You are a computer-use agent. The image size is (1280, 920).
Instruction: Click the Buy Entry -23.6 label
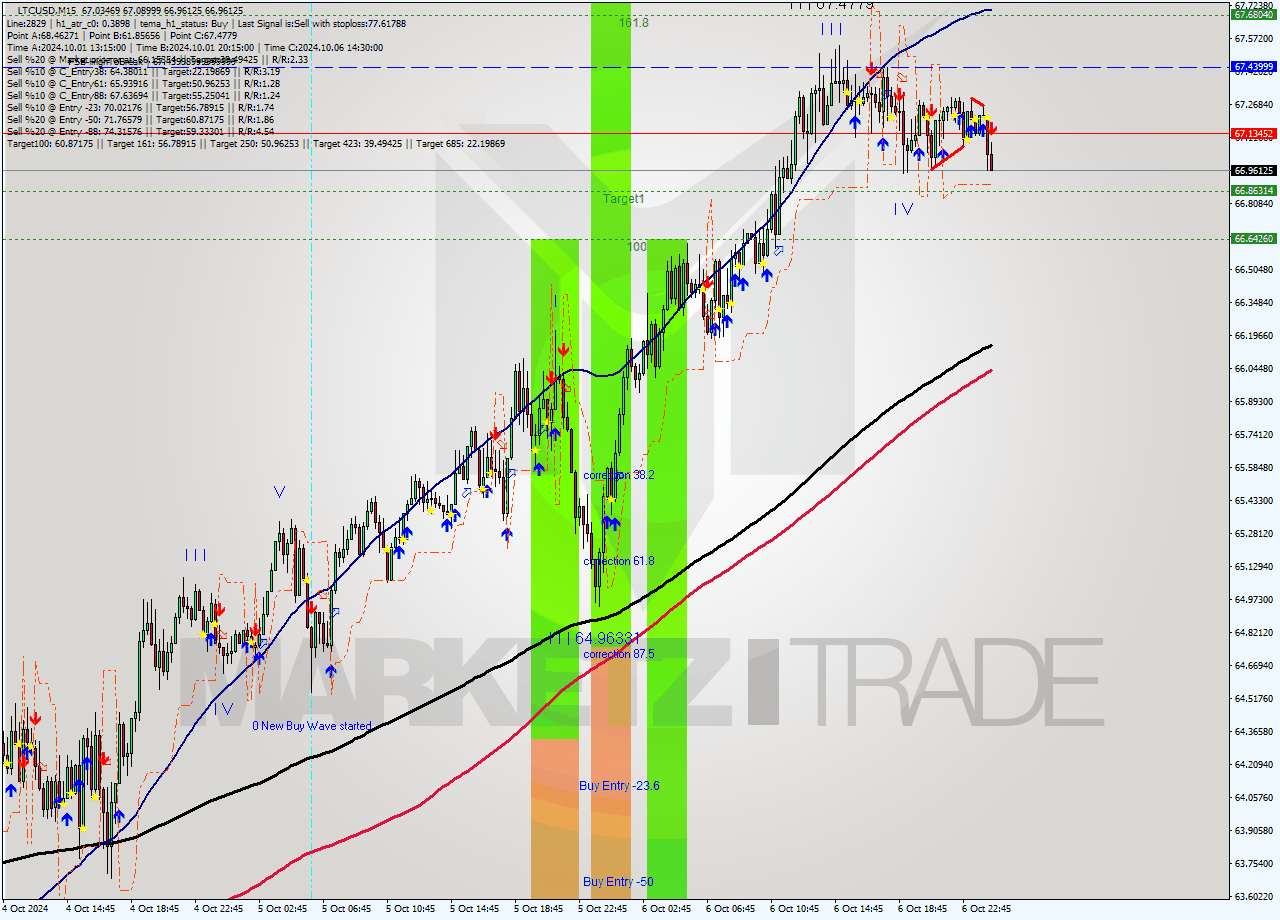pyautogui.click(x=619, y=786)
